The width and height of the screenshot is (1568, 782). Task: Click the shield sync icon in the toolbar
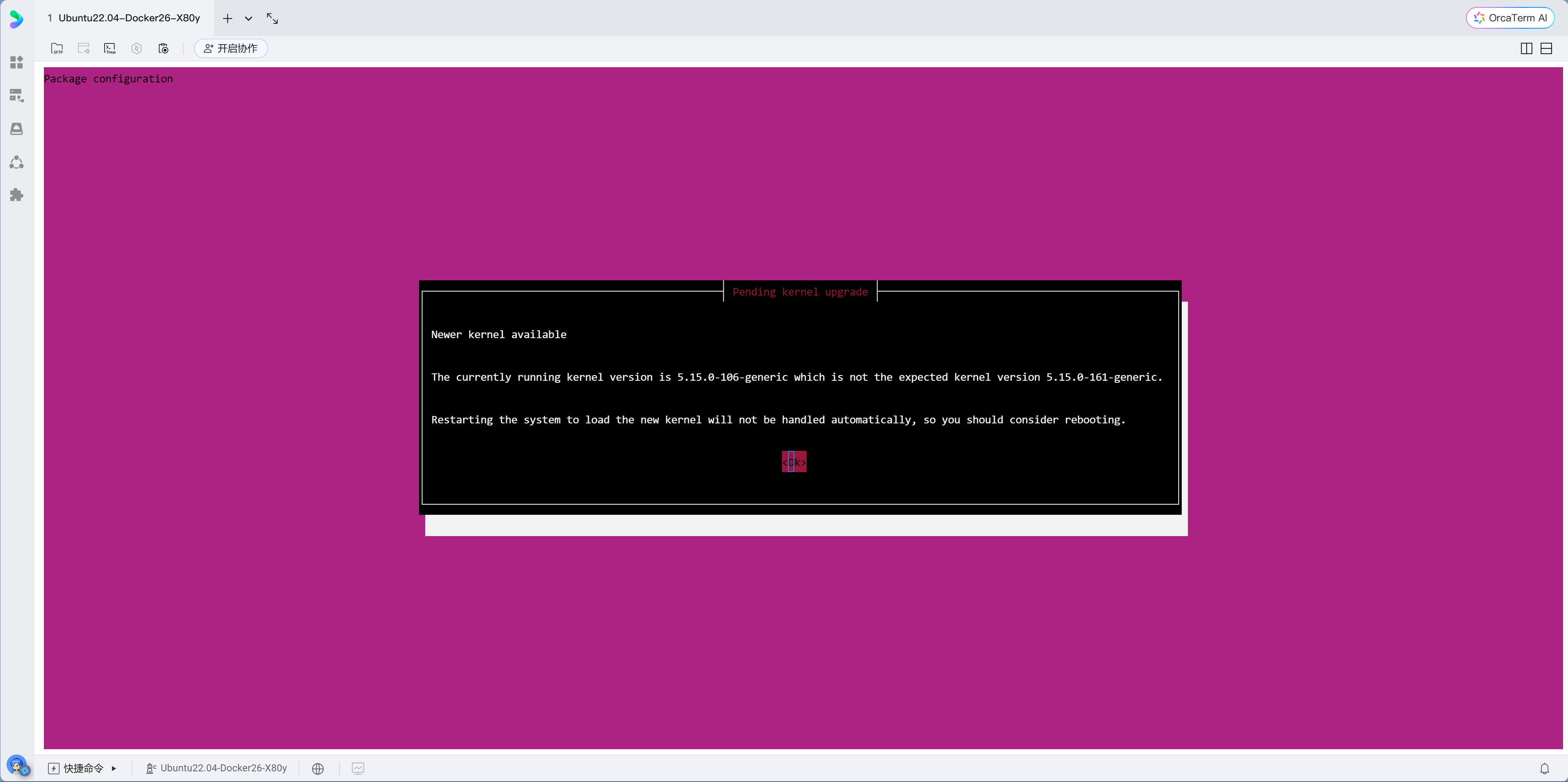pos(137,48)
